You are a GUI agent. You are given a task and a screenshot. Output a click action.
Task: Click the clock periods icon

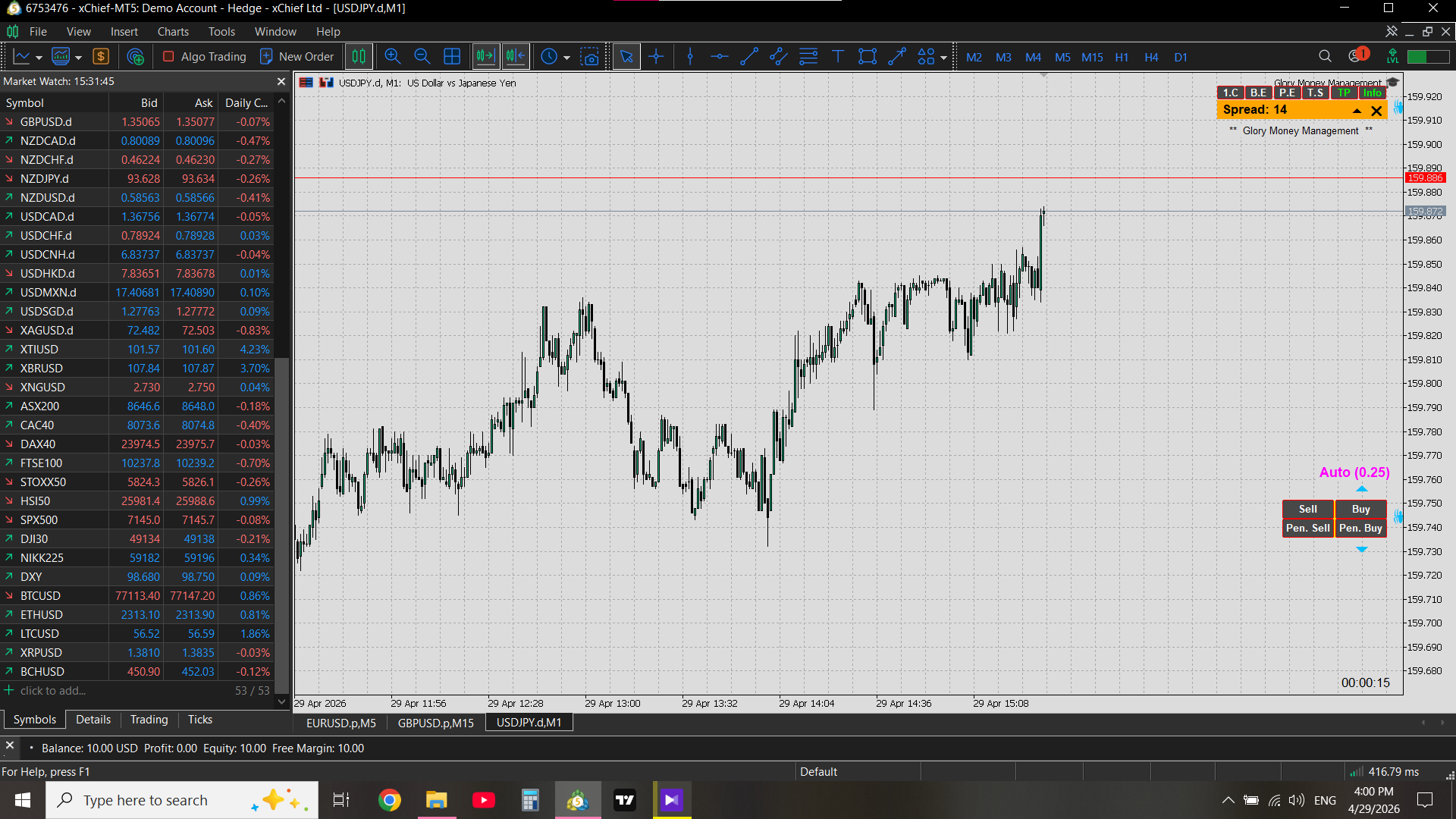point(549,57)
